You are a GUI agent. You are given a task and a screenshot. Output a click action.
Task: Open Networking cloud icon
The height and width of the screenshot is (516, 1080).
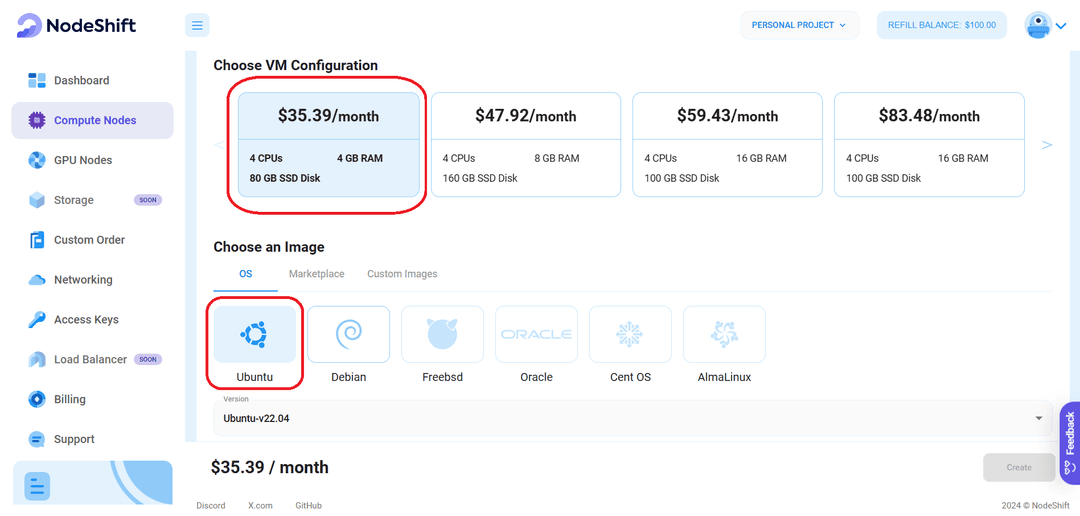click(x=37, y=280)
